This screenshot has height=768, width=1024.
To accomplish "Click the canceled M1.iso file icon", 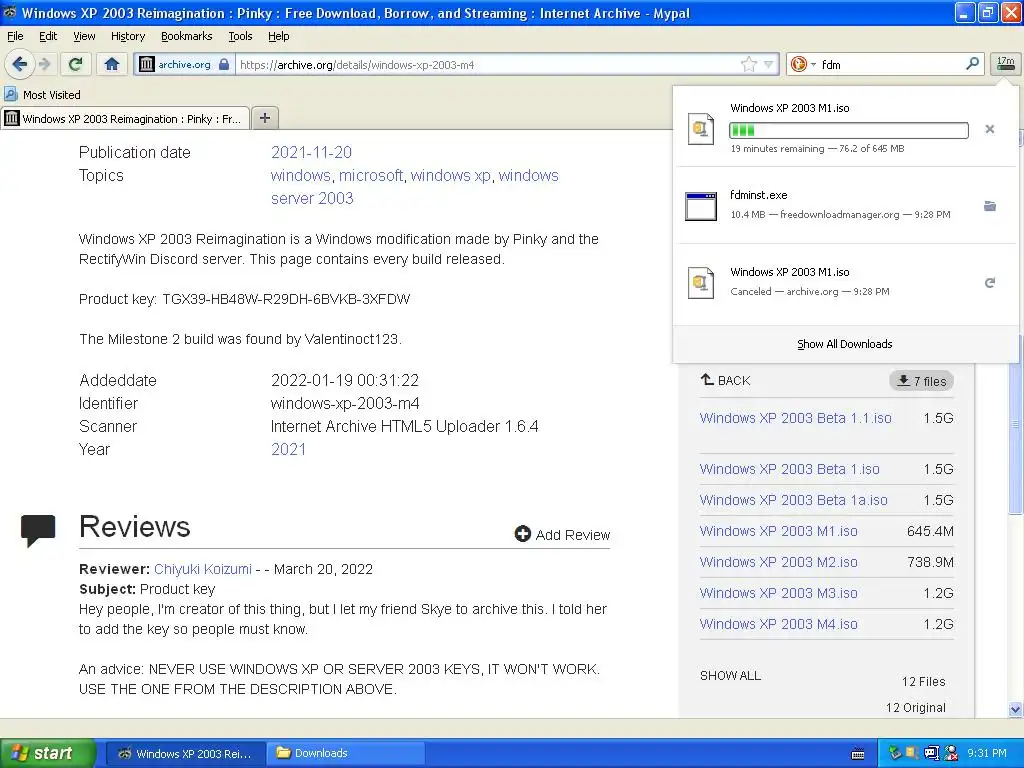I will pyautogui.click(x=701, y=283).
